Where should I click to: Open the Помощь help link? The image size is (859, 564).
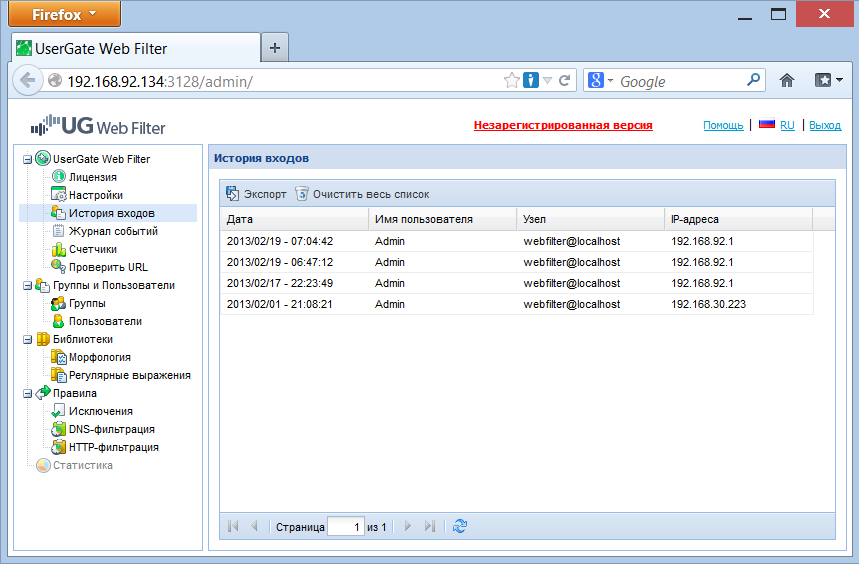723,125
